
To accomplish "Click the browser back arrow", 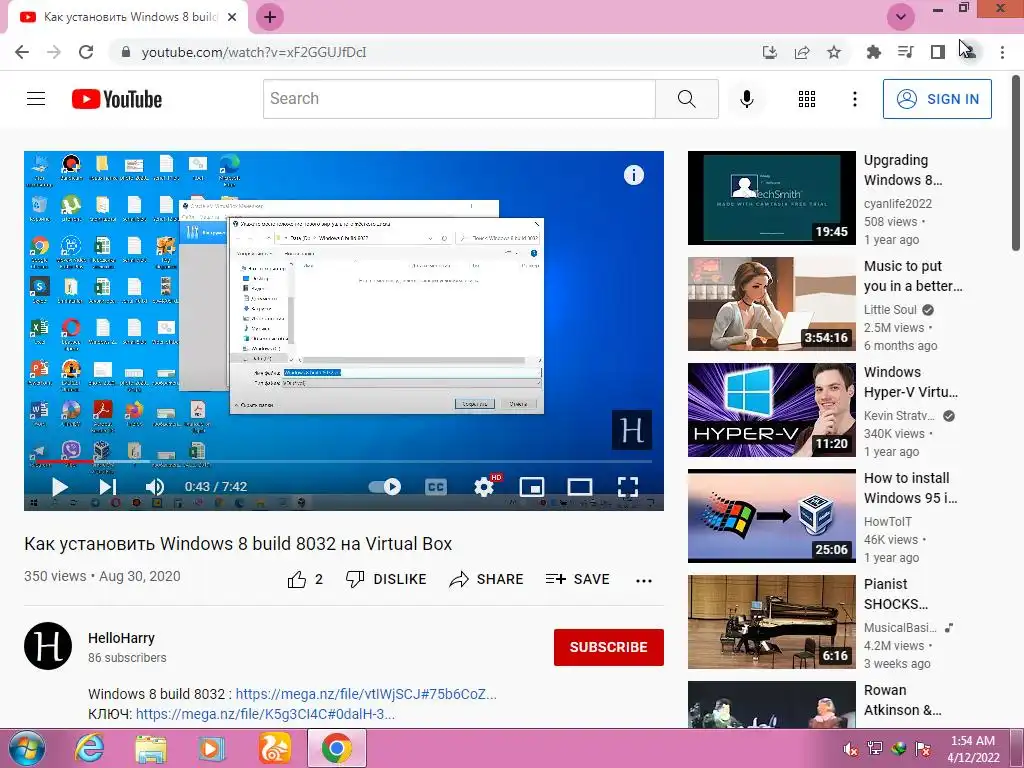I will click(22, 52).
